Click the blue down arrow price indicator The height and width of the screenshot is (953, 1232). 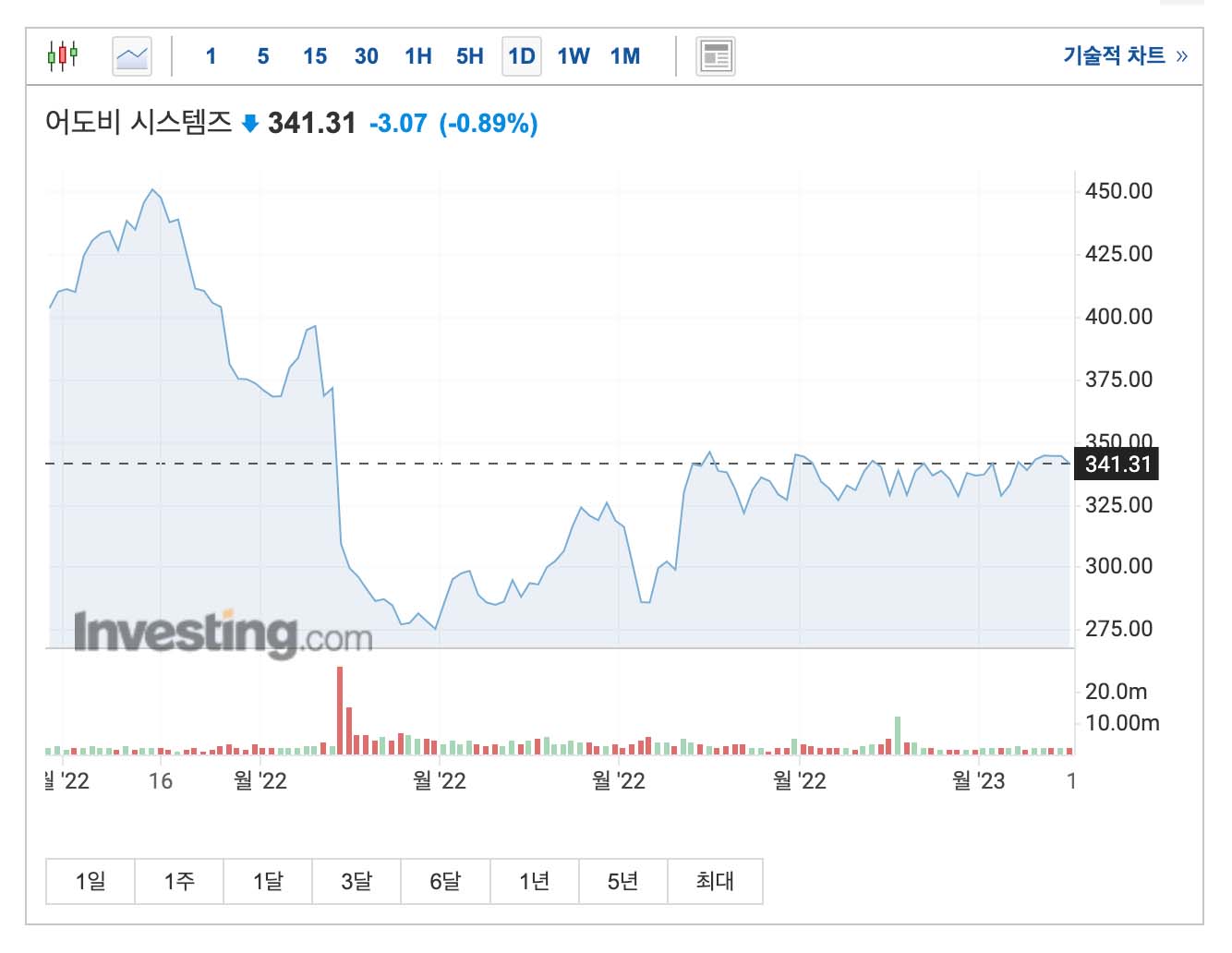click(x=249, y=124)
